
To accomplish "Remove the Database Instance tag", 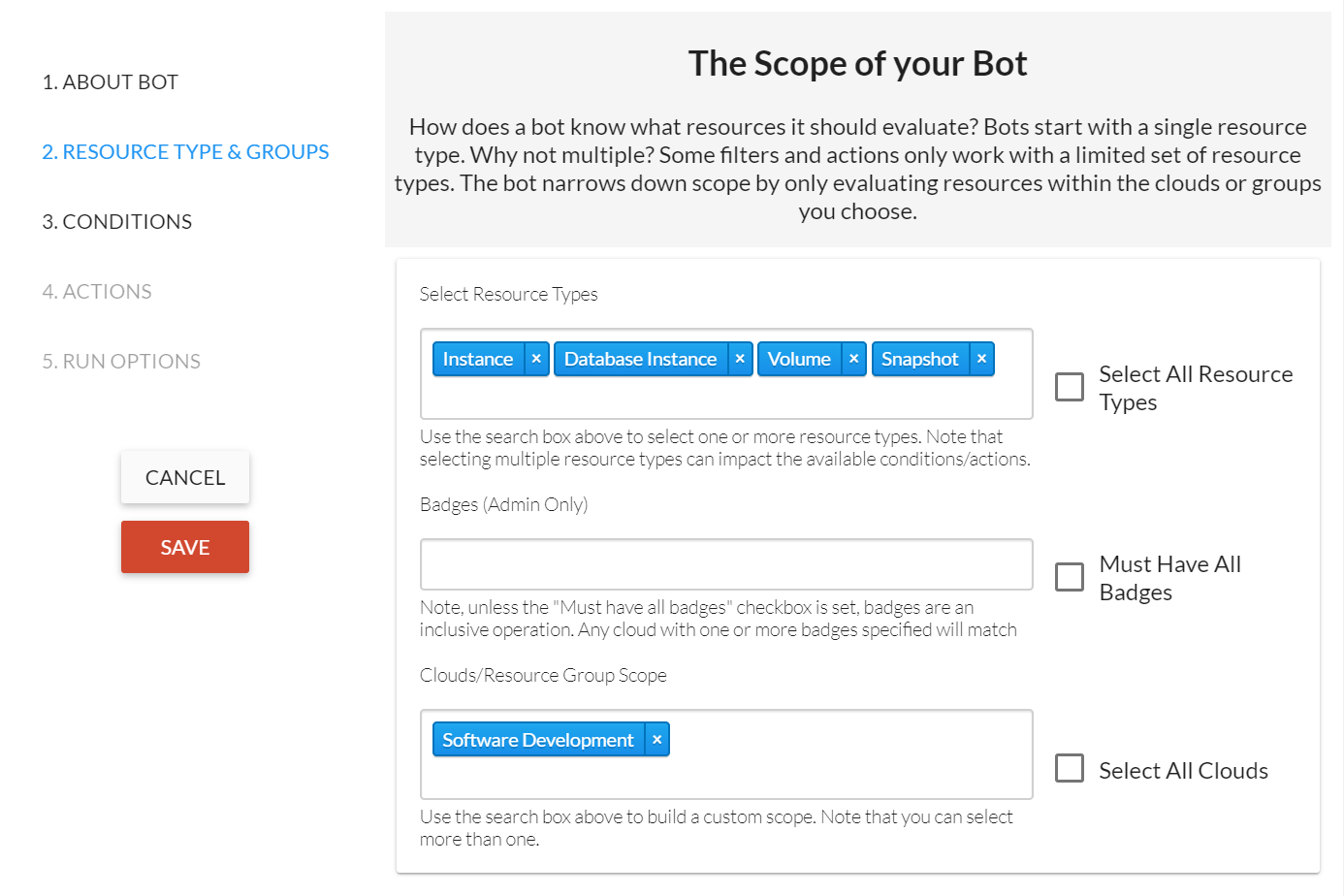I will click(x=740, y=359).
